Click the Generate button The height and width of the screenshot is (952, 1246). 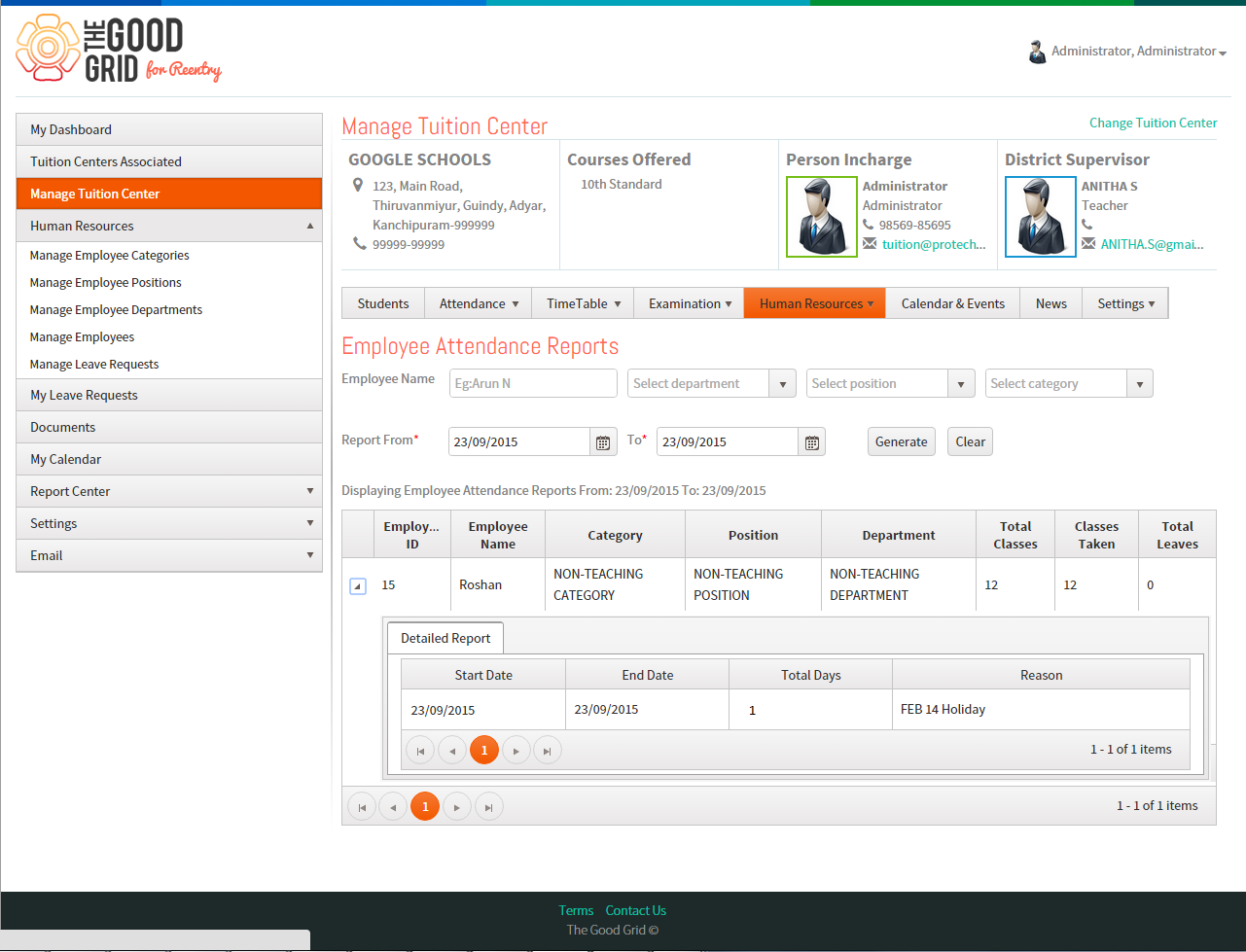902,441
